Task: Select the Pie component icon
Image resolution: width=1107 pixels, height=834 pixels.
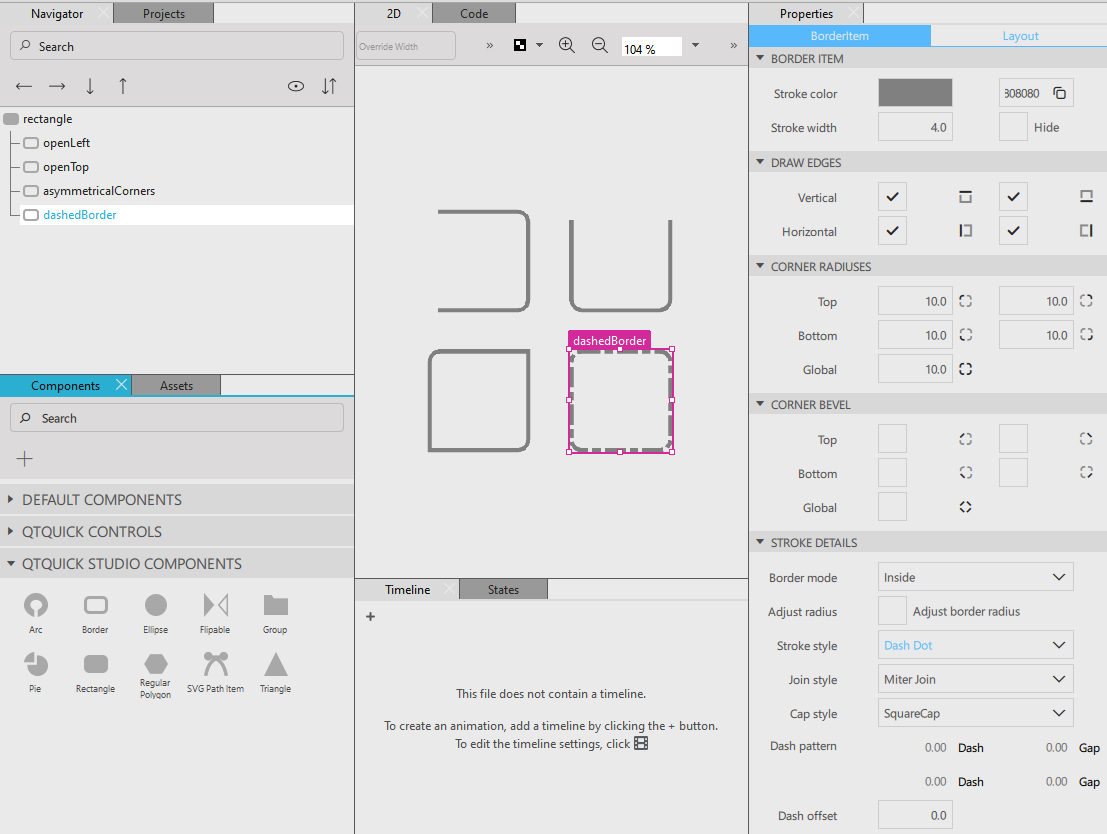Action: click(x=36, y=664)
